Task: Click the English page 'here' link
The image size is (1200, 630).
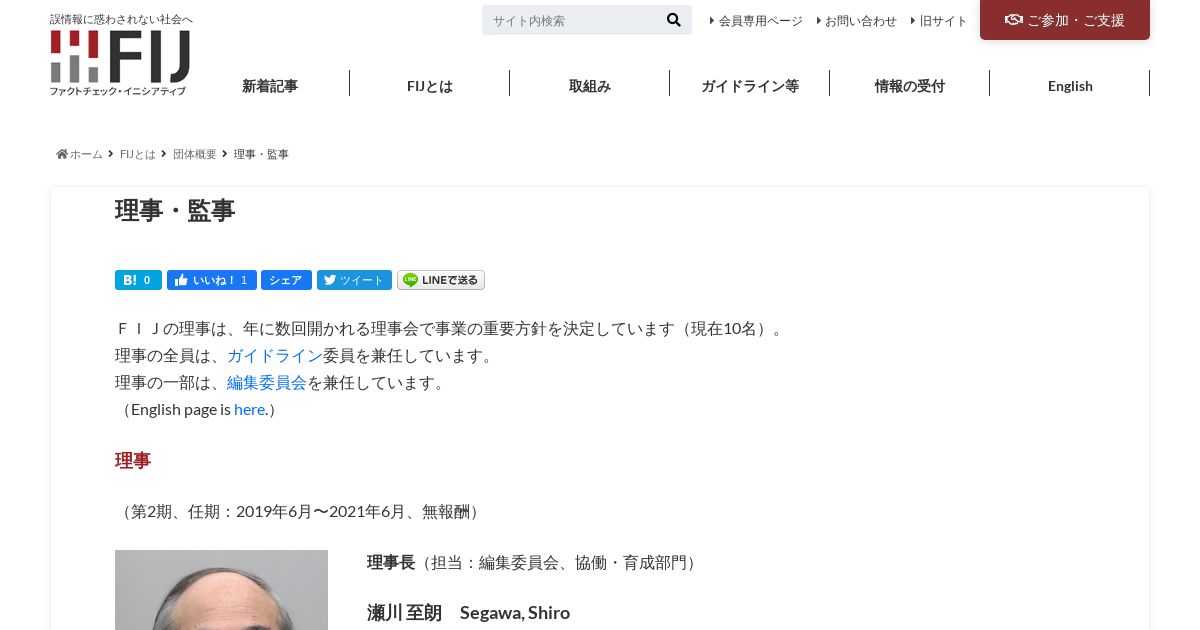Action: (x=250, y=409)
